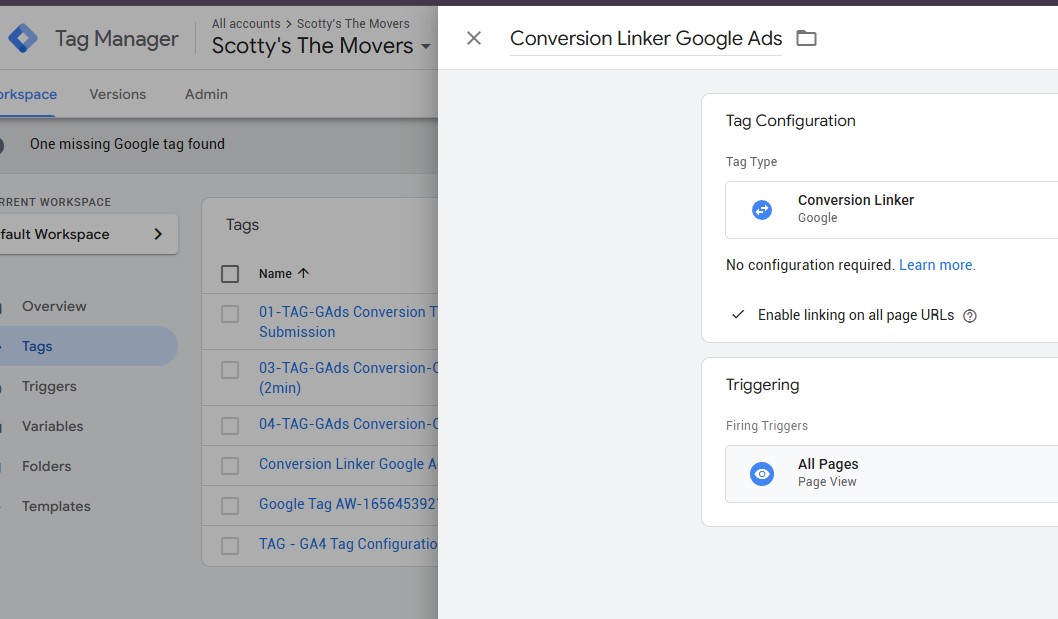1058x619 pixels.
Task: Open Conversion Linker Google Ads in tag list
Action: tap(348, 464)
